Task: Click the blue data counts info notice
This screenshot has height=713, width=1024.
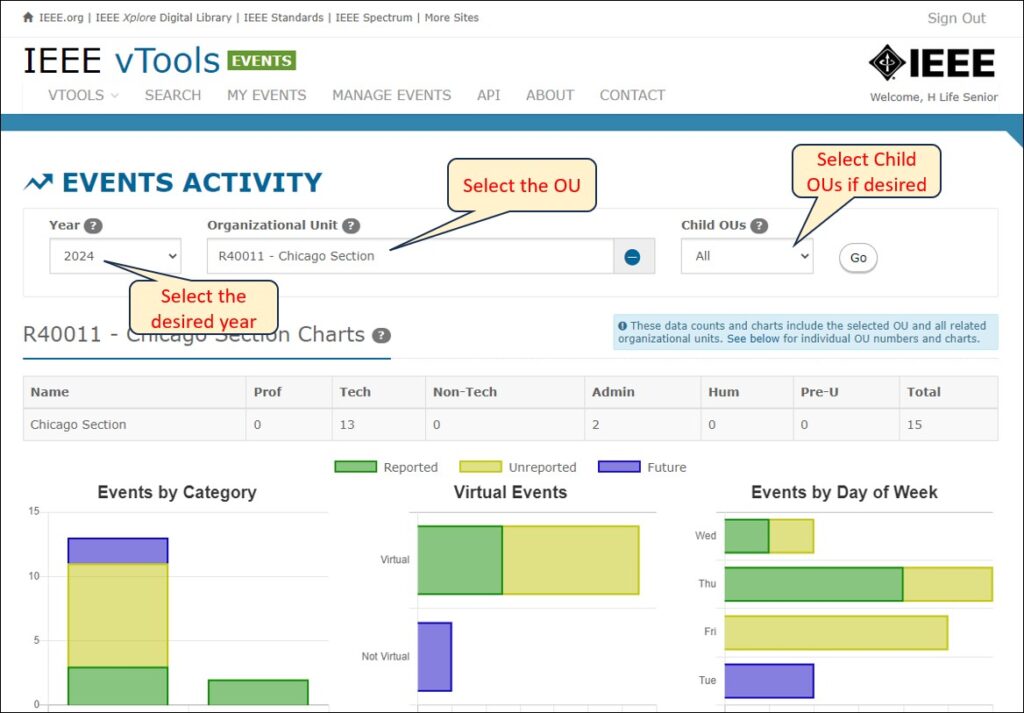Action: coord(805,332)
